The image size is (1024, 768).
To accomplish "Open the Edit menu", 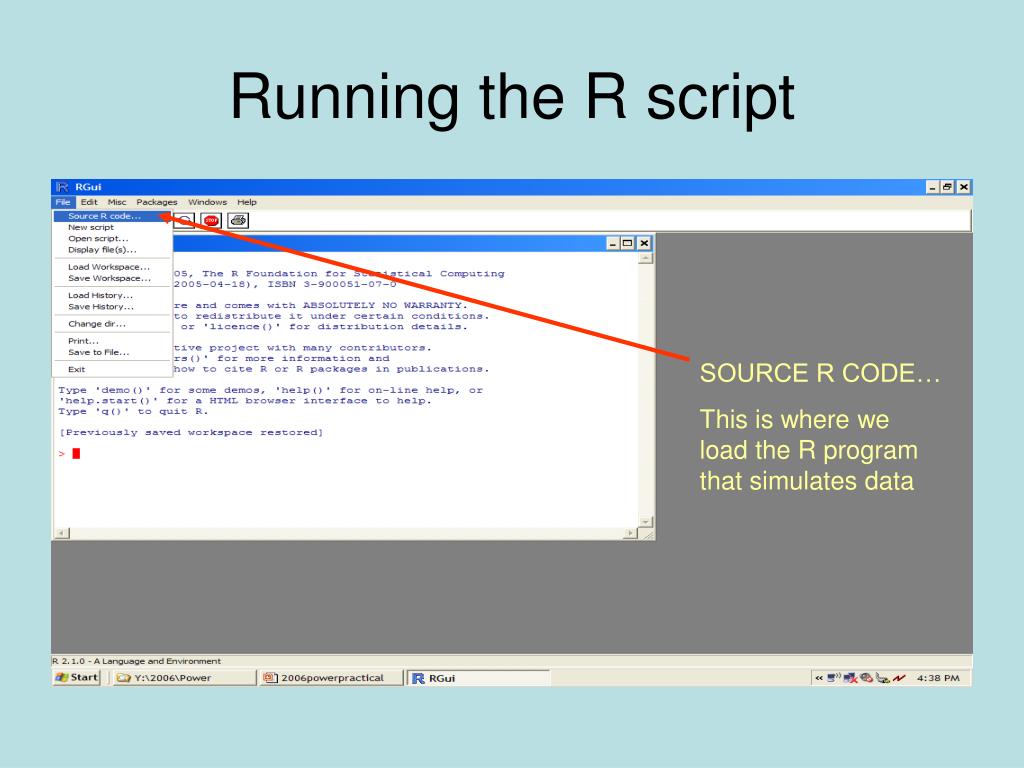I will pyautogui.click(x=89, y=202).
